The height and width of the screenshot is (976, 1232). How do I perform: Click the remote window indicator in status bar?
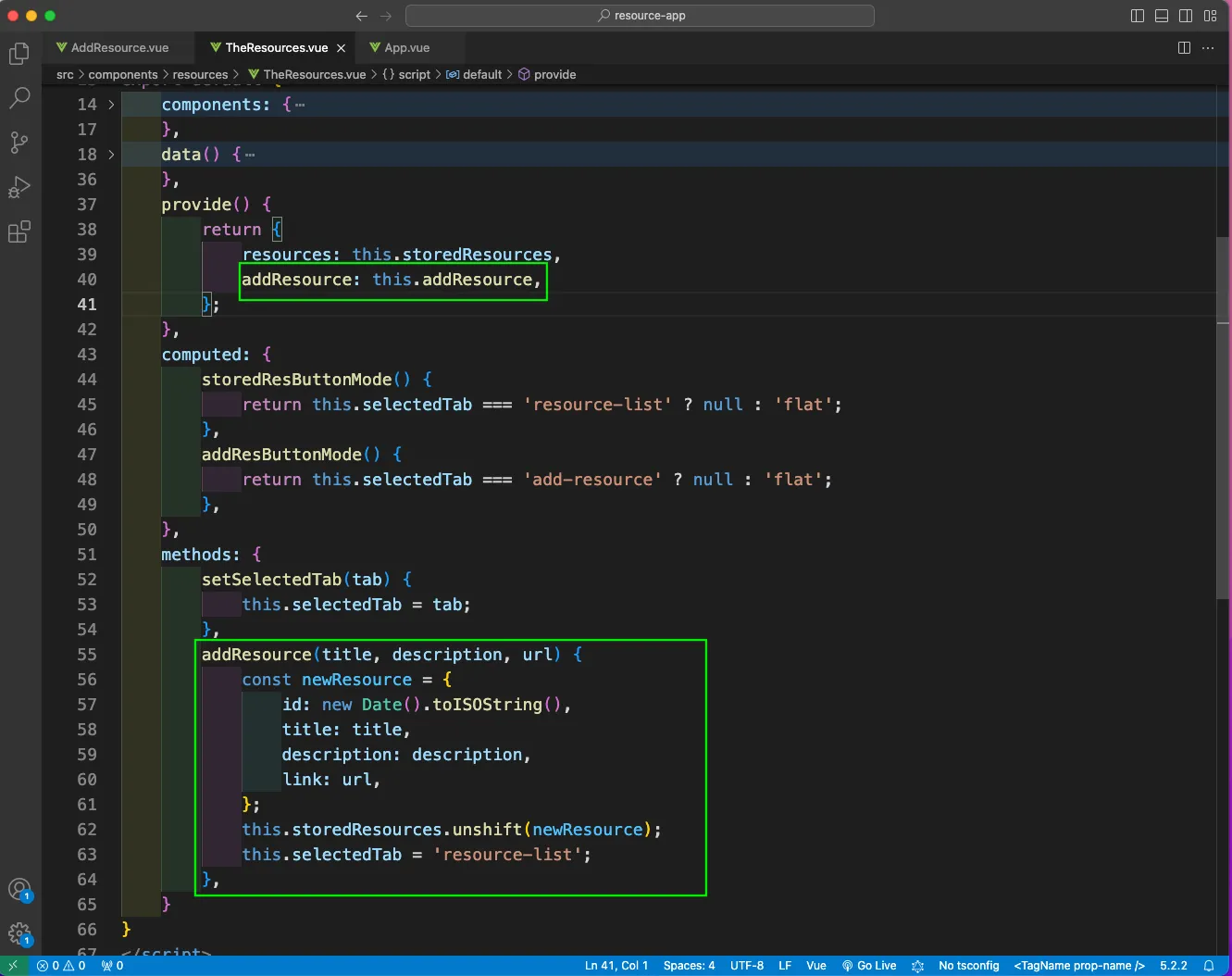(x=14, y=966)
